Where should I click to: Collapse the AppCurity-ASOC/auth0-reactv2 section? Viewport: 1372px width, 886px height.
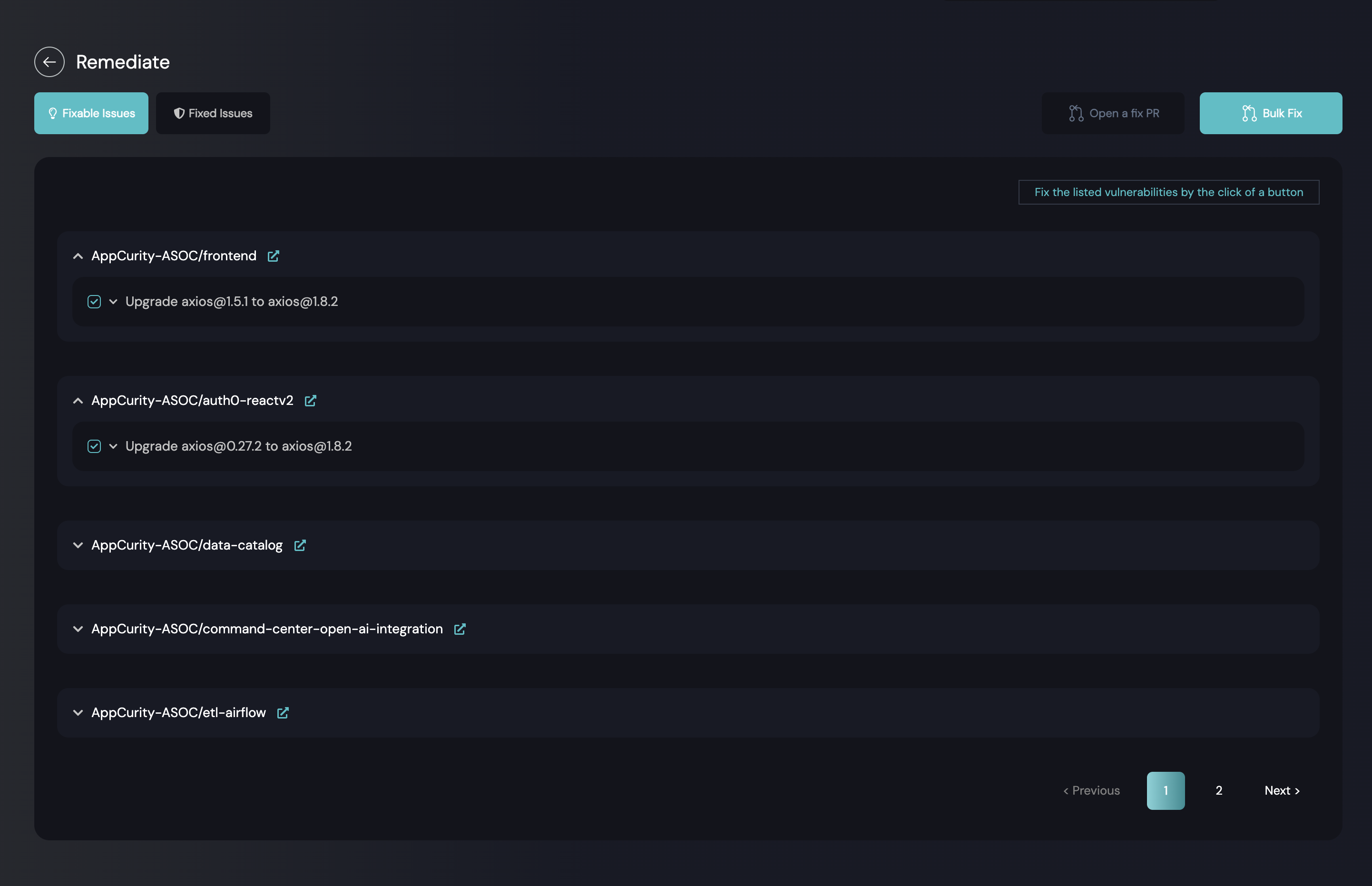[x=78, y=401]
